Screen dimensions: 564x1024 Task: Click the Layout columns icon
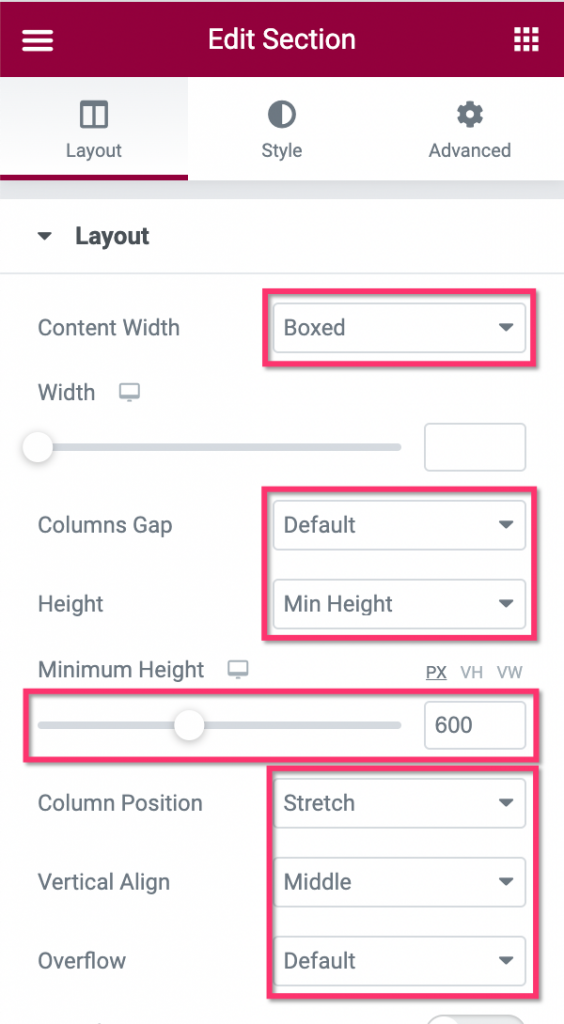(x=94, y=115)
